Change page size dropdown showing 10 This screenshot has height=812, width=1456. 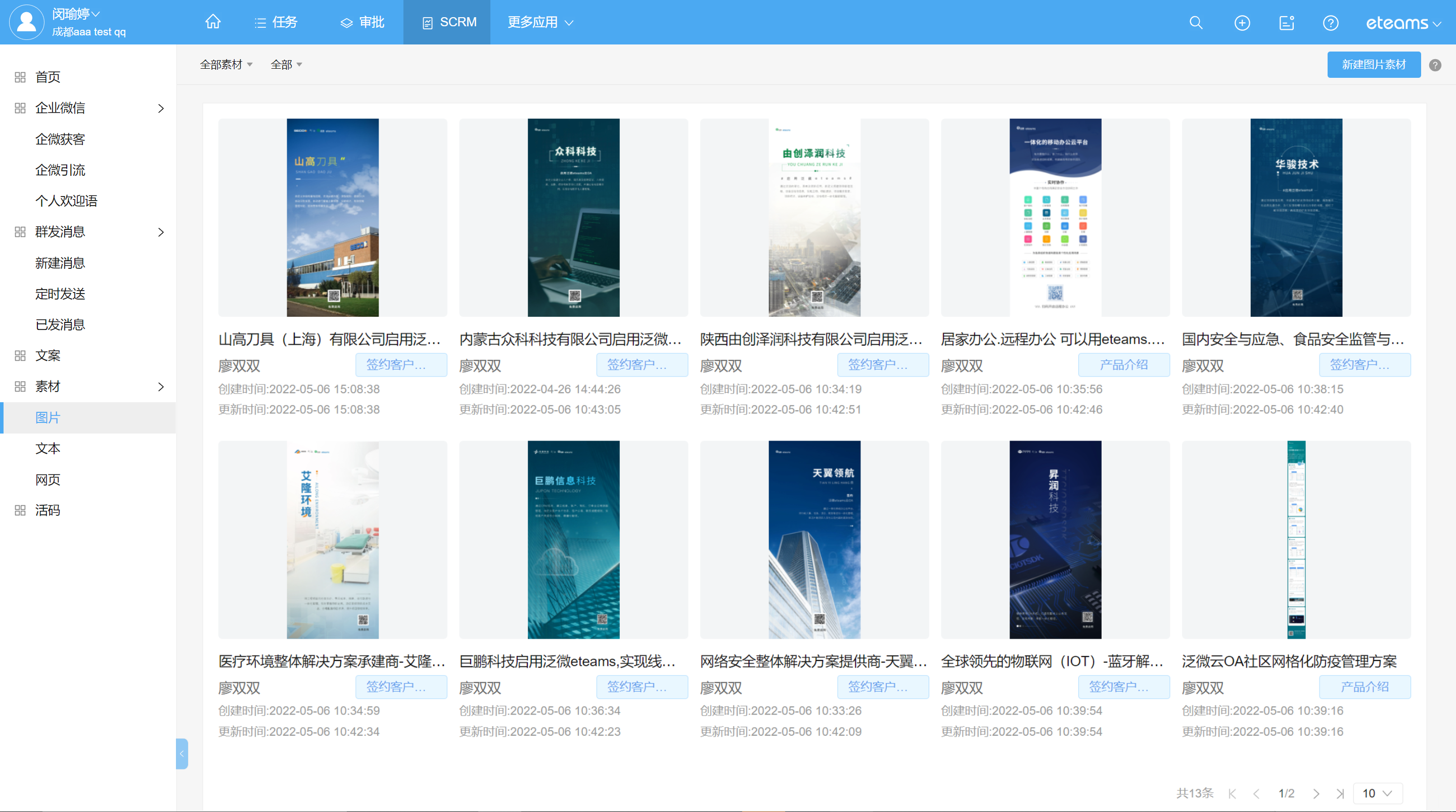click(x=1378, y=793)
